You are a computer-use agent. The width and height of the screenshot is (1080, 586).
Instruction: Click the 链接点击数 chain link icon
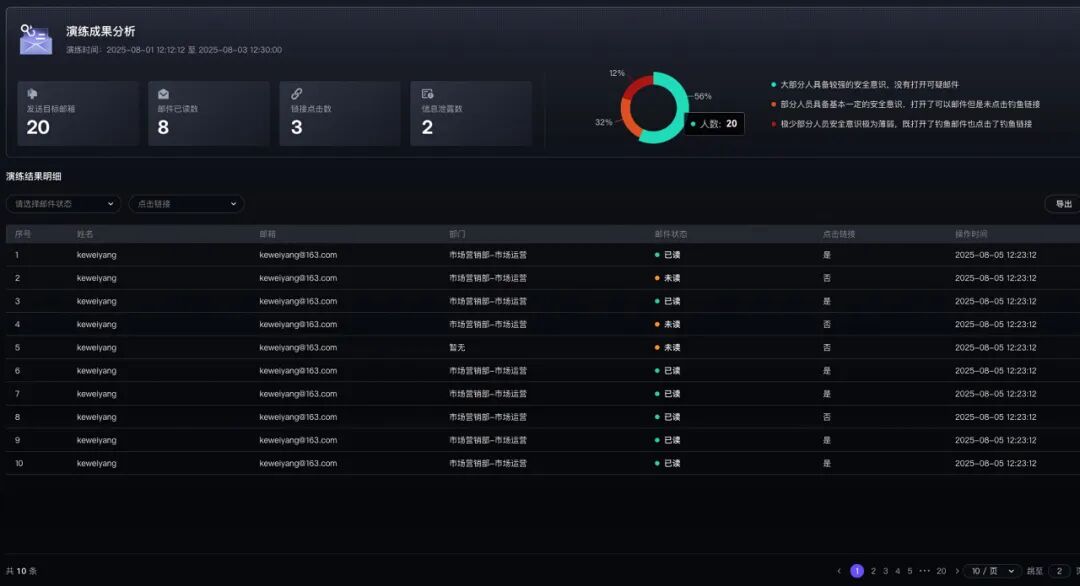tap(296, 94)
